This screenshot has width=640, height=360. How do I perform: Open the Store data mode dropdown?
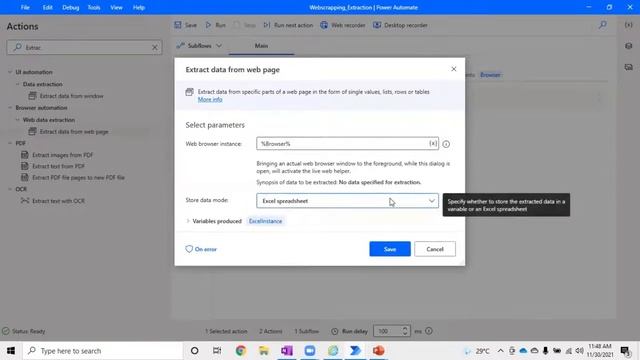pyautogui.click(x=347, y=201)
